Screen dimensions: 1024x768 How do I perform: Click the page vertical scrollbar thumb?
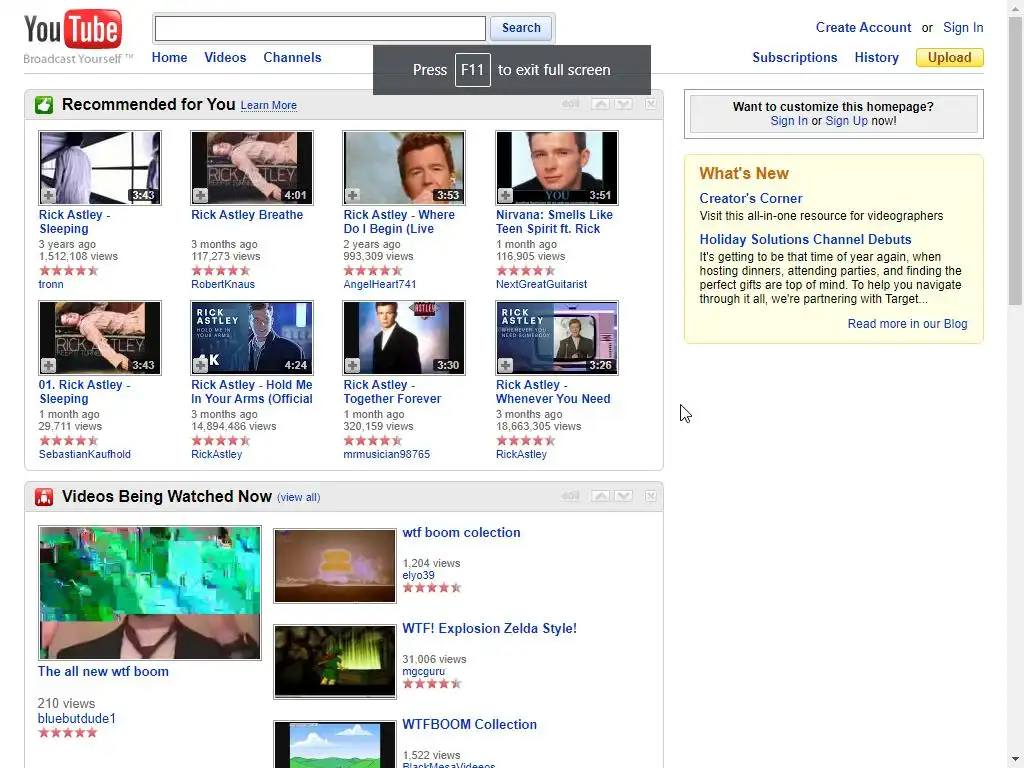point(1016,160)
